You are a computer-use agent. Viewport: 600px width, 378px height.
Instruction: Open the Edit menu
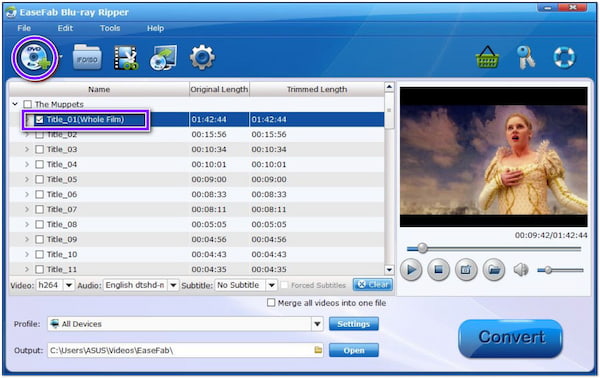pyautogui.click(x=65, y=28)
